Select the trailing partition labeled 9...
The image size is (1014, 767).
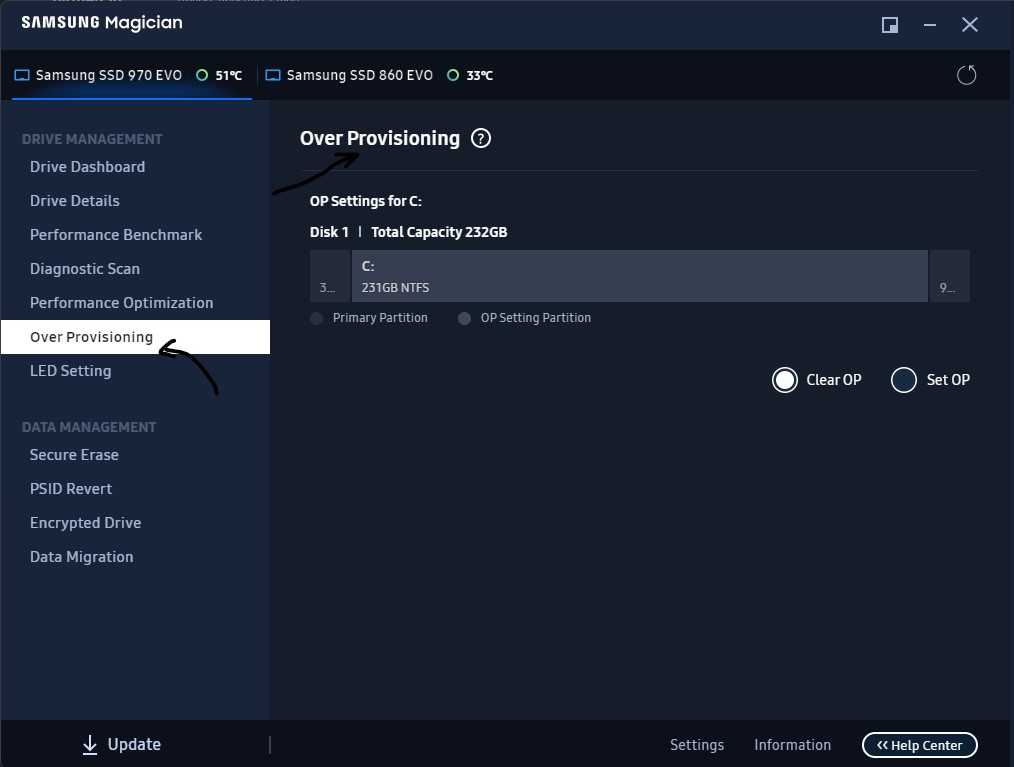point(949,276)
